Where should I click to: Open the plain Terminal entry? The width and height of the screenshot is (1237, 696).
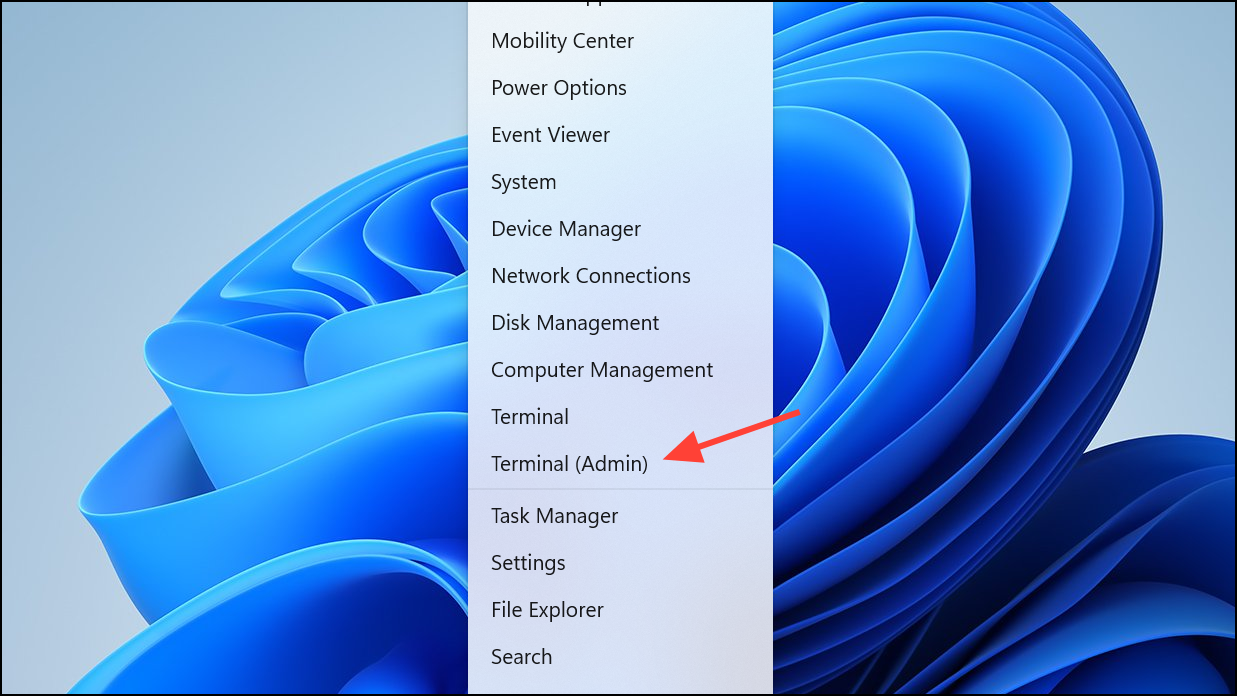pyautogui.click(x=620, y=417)
